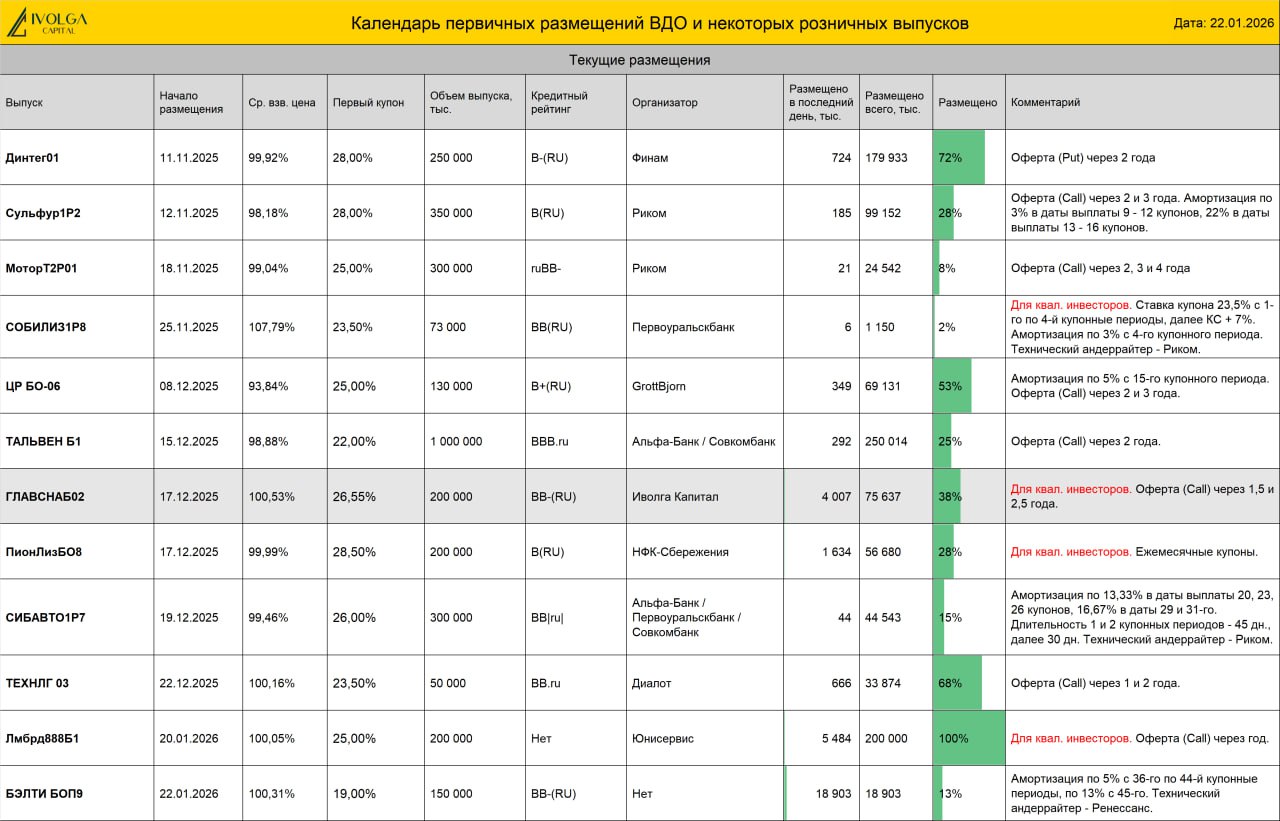The width and height of the screenshot is (1280, 821).
Task: Select the calendar title heading text
Action: click(x=659, y=24)
